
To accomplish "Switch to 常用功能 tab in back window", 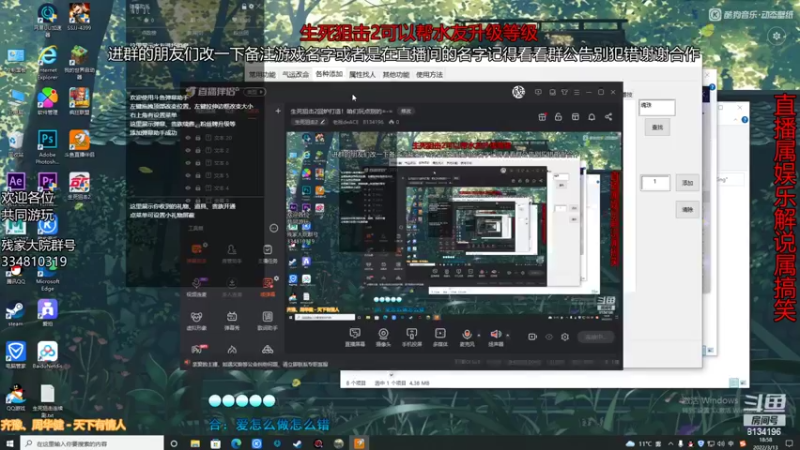I will point(262,74).
